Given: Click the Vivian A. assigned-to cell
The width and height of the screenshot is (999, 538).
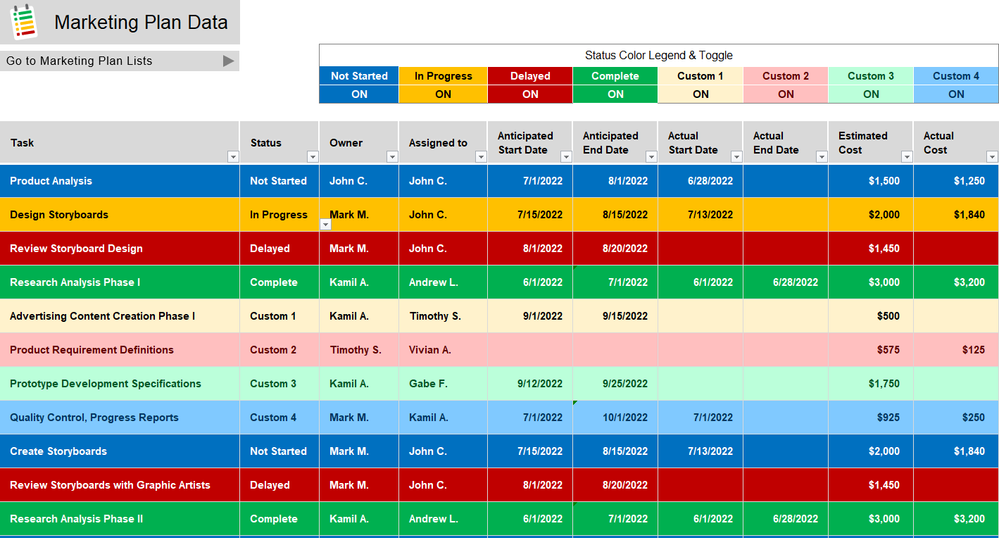Looking at the screenshot, I should click(443, 350).
